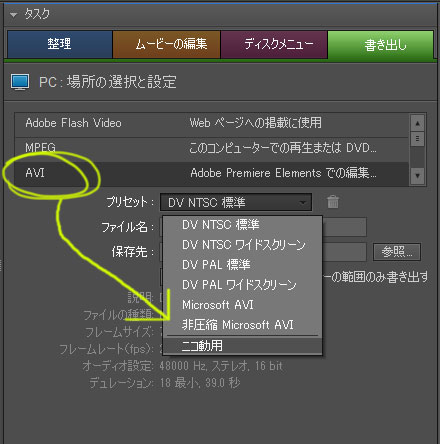This screenshot has width=440, height=444.
Task: Open the ディスクメニュー tab
Action: pyautogui.click(x=274, y=44)
